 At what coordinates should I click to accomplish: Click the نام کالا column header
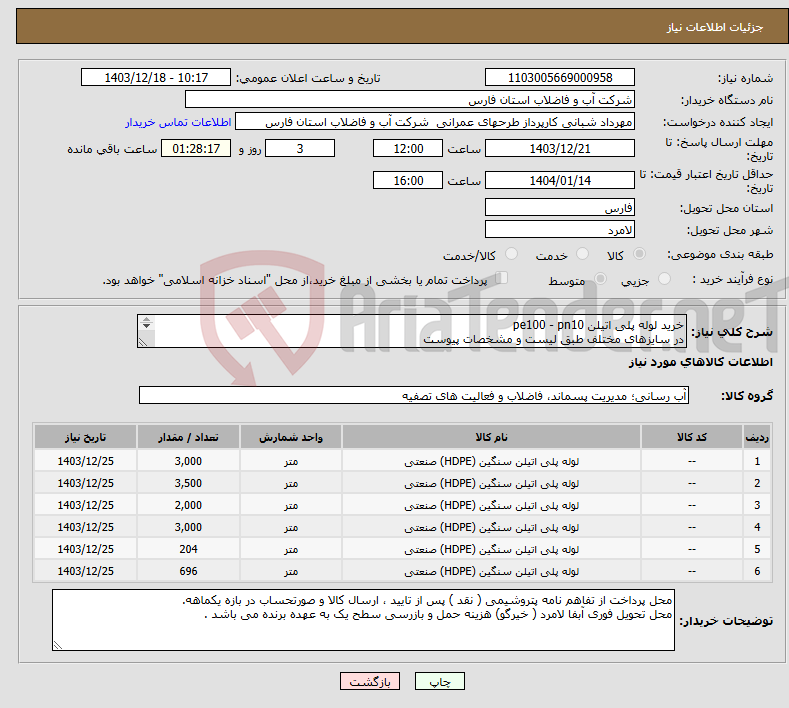pyautogui.click(x=491, y=437)
